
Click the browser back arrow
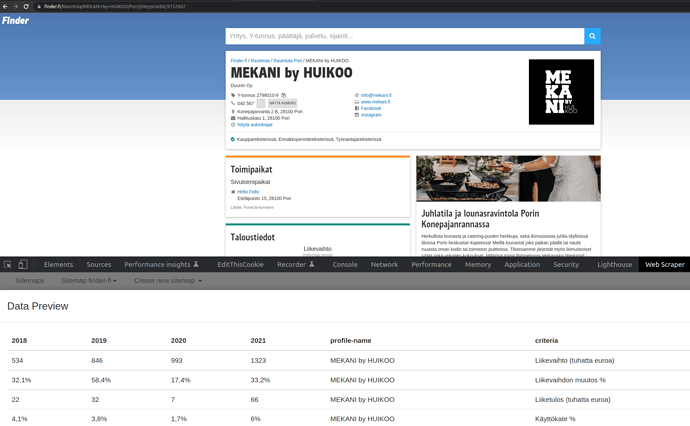coord(5,7)
